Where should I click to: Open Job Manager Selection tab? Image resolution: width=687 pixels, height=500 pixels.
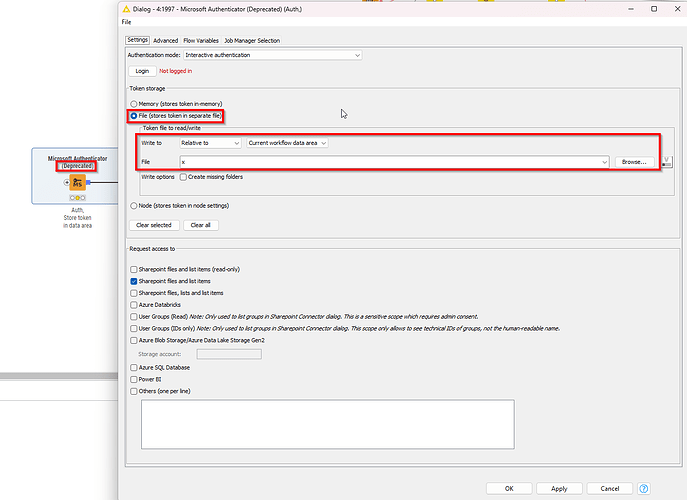[252, 40]
